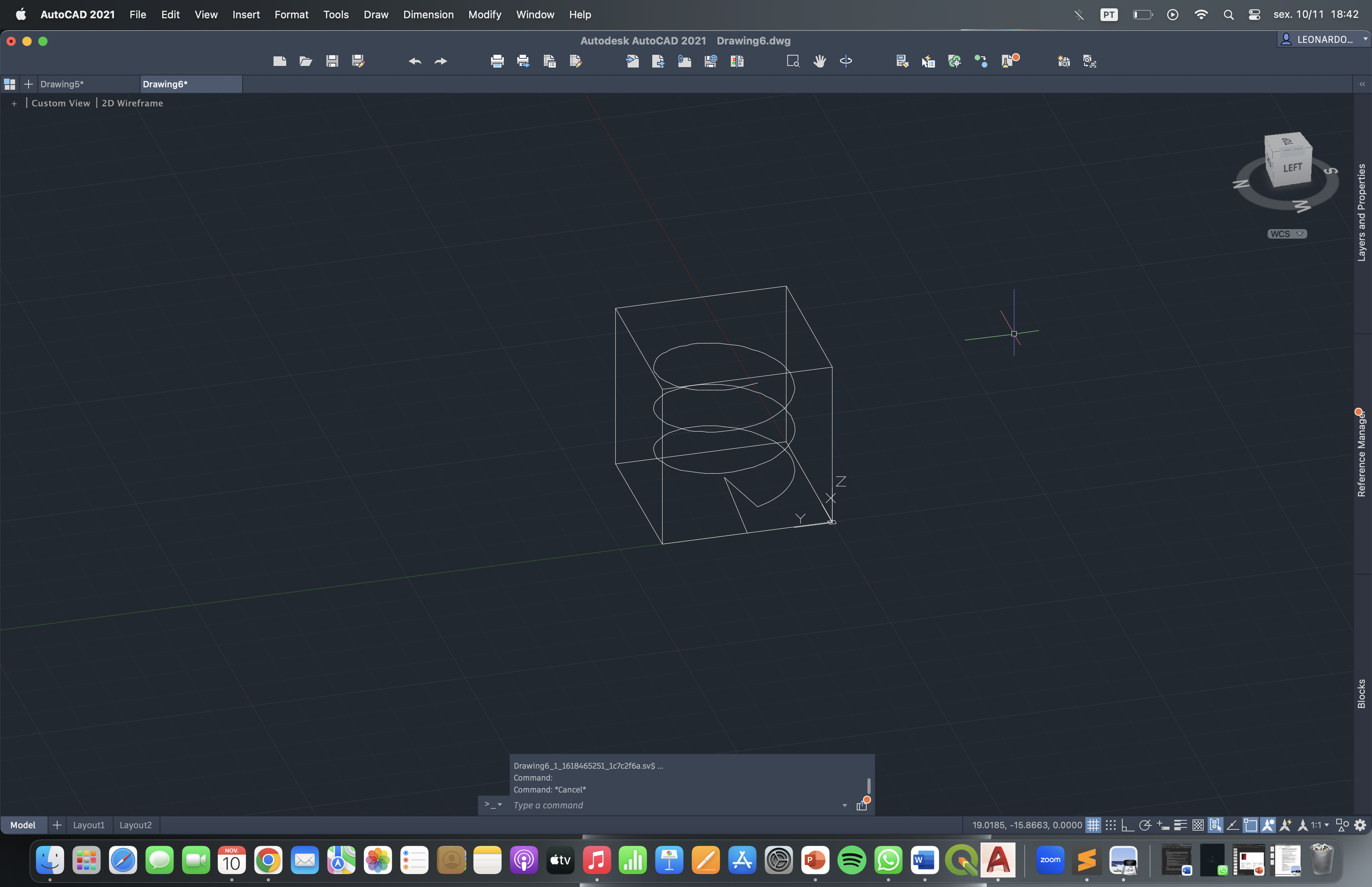Image resolution: width=1372 pixels, height=887 pixels.
Task: Click the command line notification icon
Action: coord(863,804)
